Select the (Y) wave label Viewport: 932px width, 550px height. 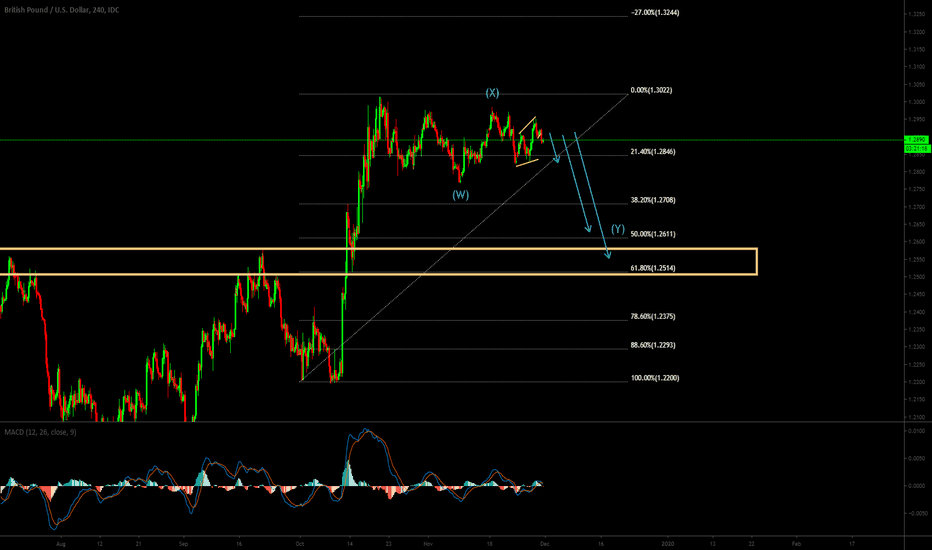(618, 230)
